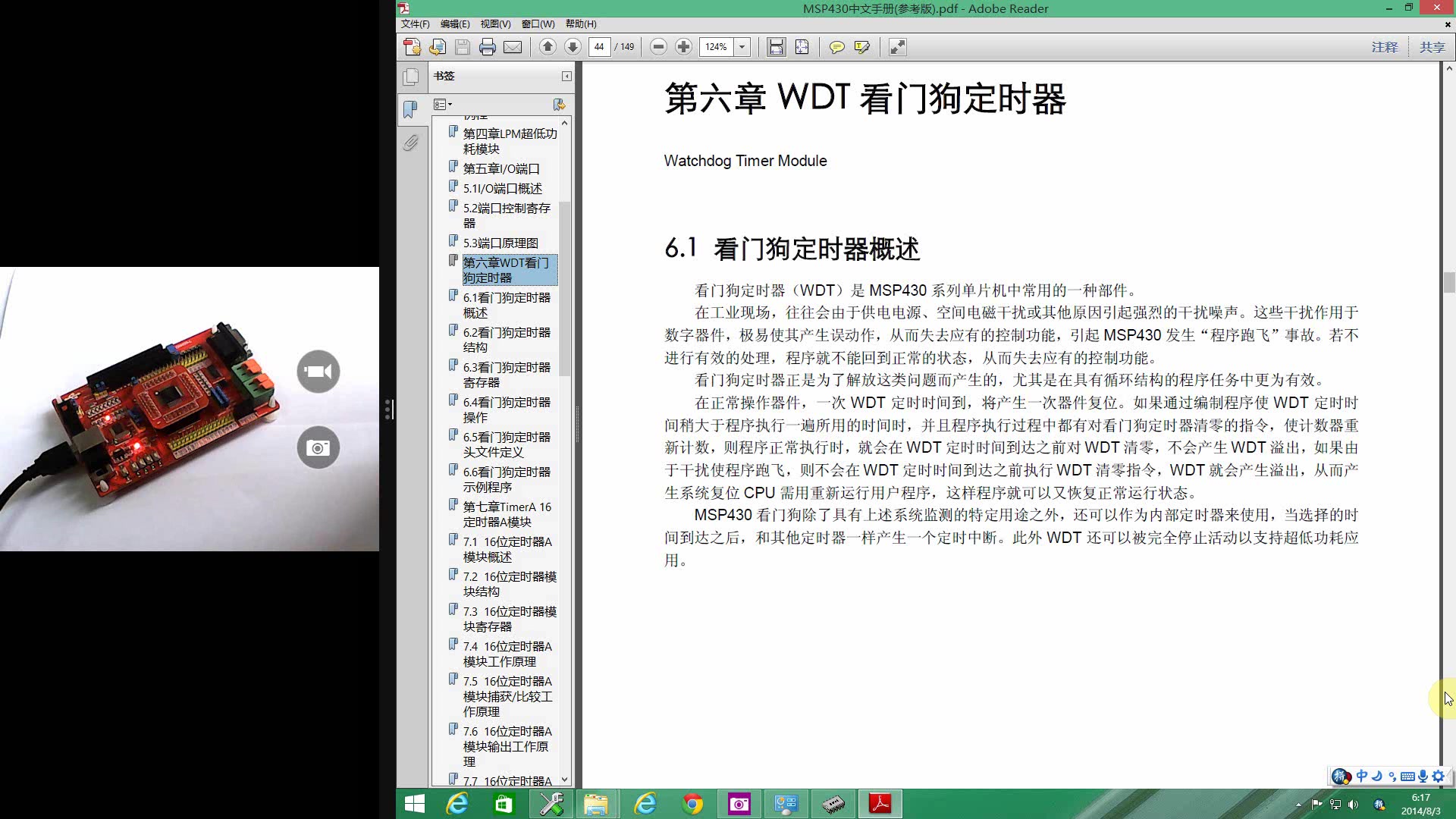Take a photo with the camera button
Image resolution: width=1456 pixels, height=819 pixels.
coord(318,447)
